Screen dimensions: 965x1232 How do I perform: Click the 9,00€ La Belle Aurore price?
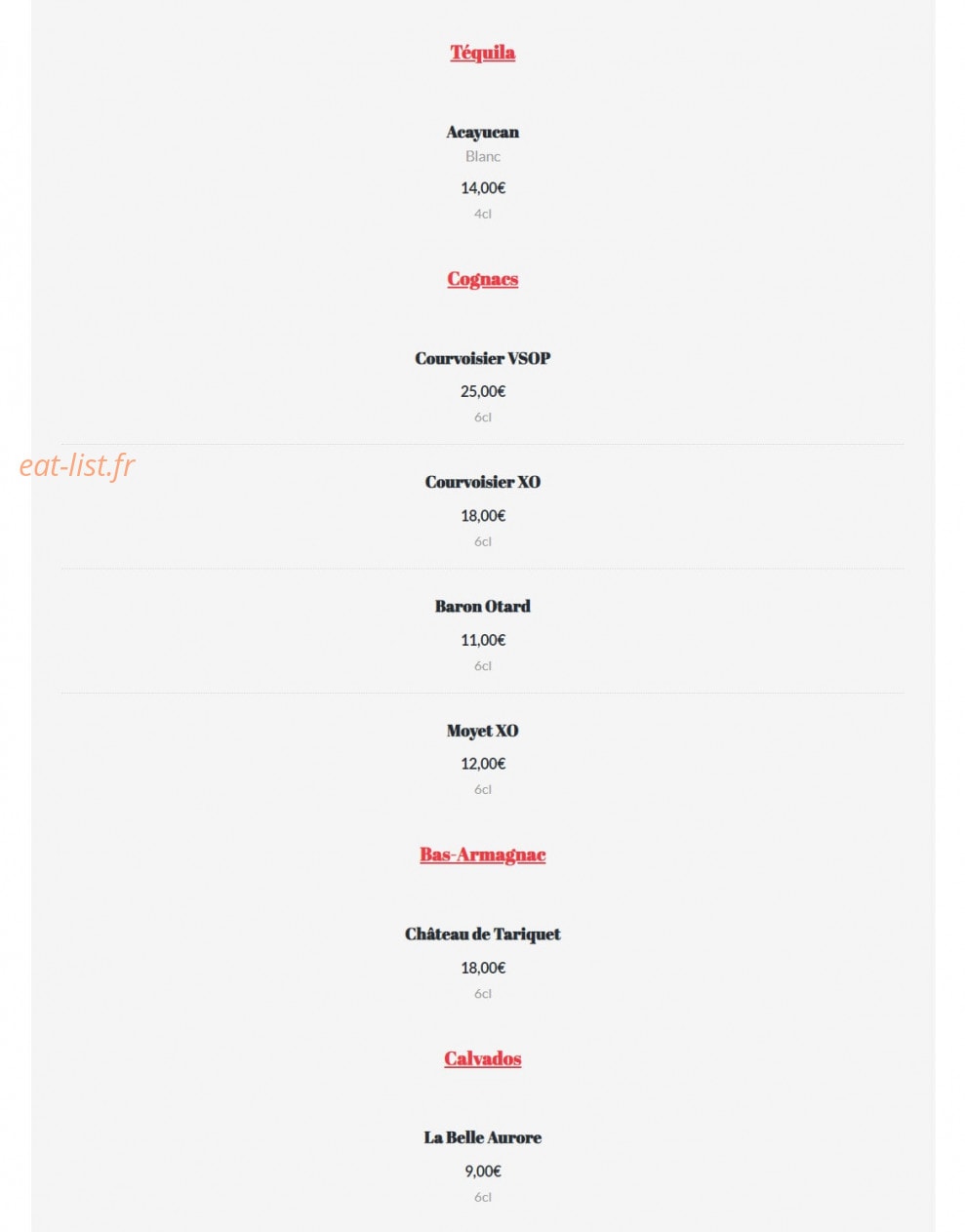482,1172
